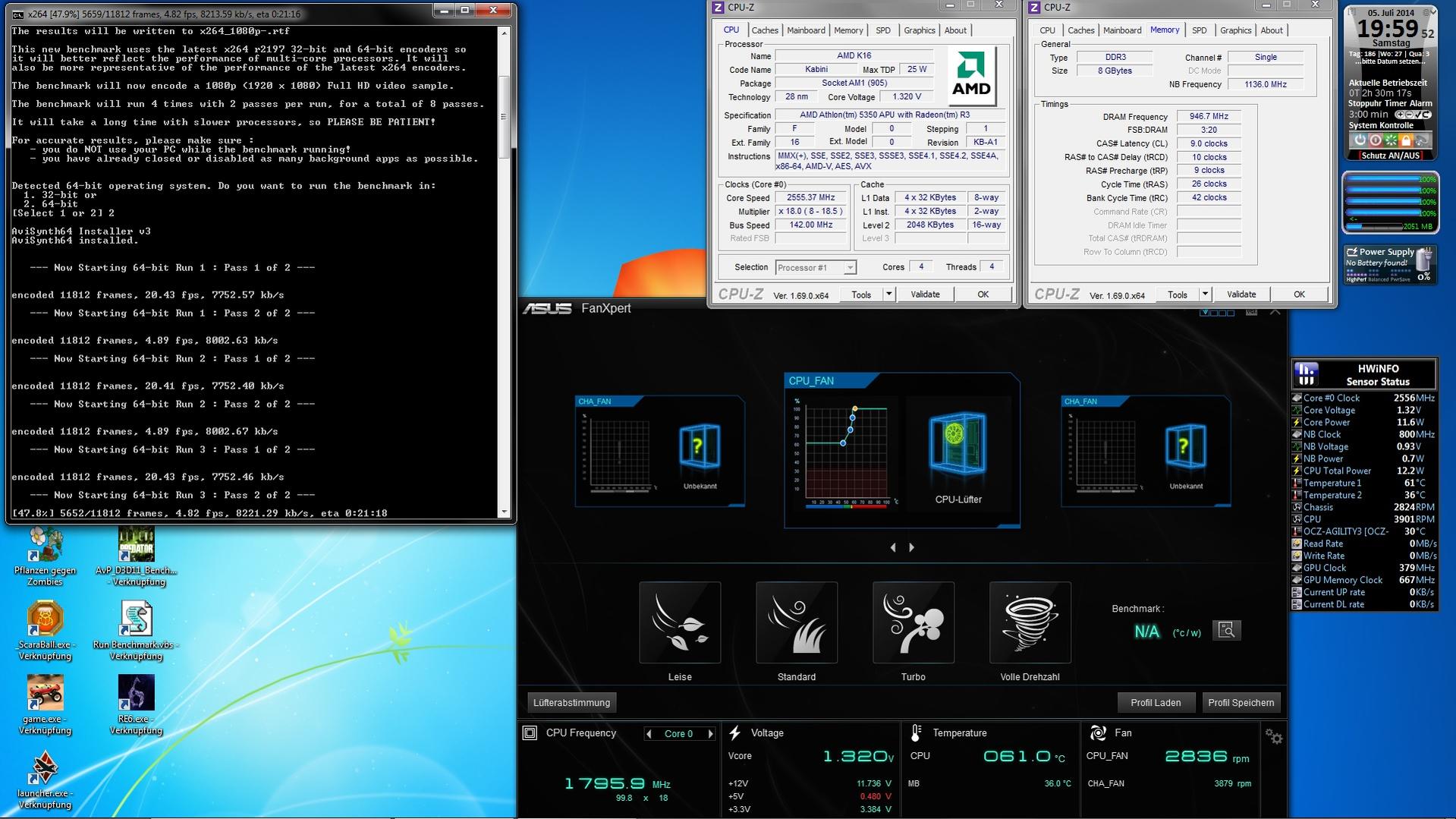Choose the Turbo fan profile icon

coord(914,622)
